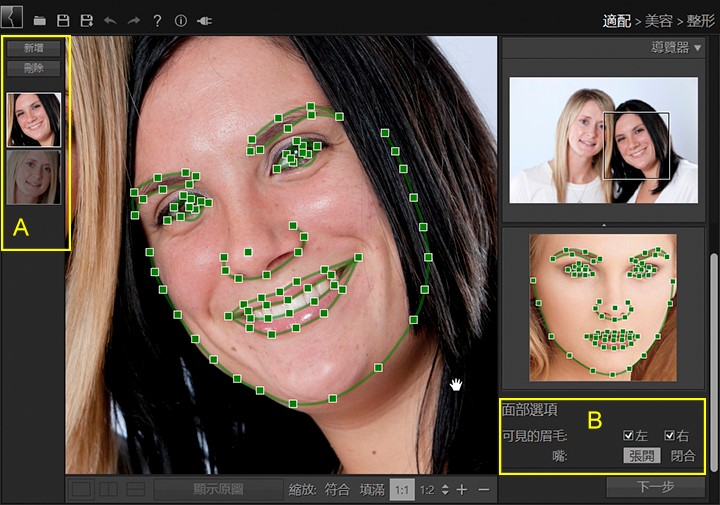This screenshot has width=720, height=505.
Task: Select the blonde woman face thumbnail
Action: (x=34, y=177)
